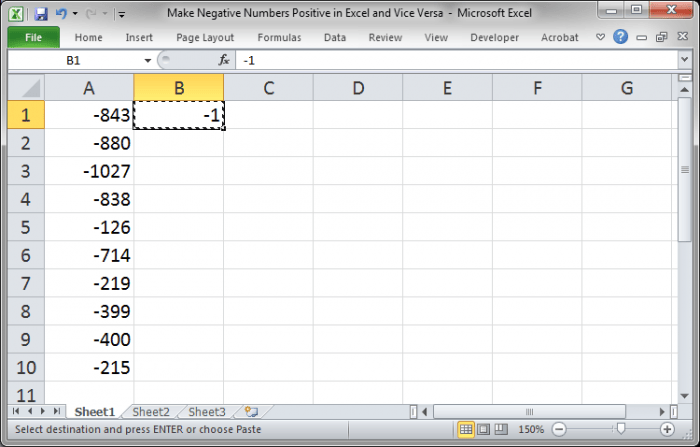The width and height of the screenshot is (700, 447).
Task: Switch to Normal view in status bar
Action: point(466,430)
